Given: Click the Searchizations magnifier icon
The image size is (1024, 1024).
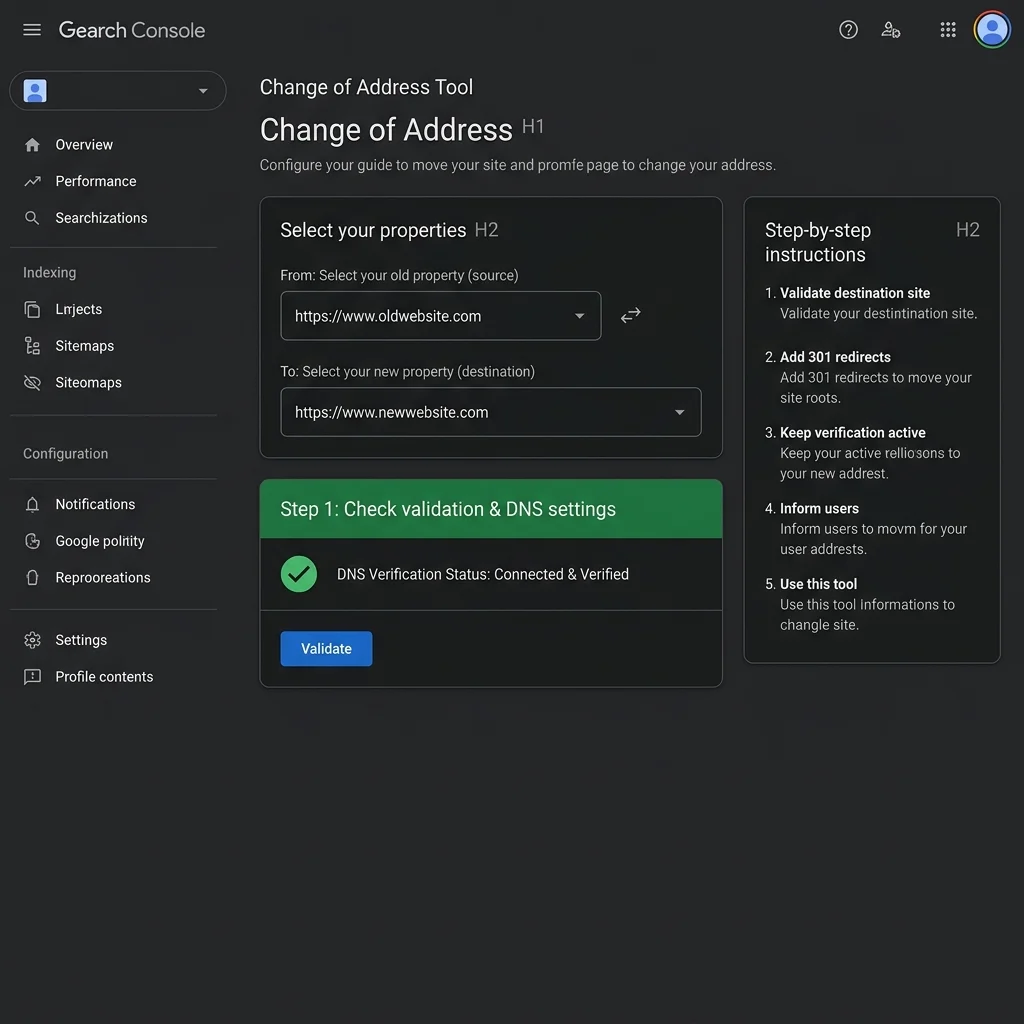Looking at the screenshot, I should pos(32,218).
